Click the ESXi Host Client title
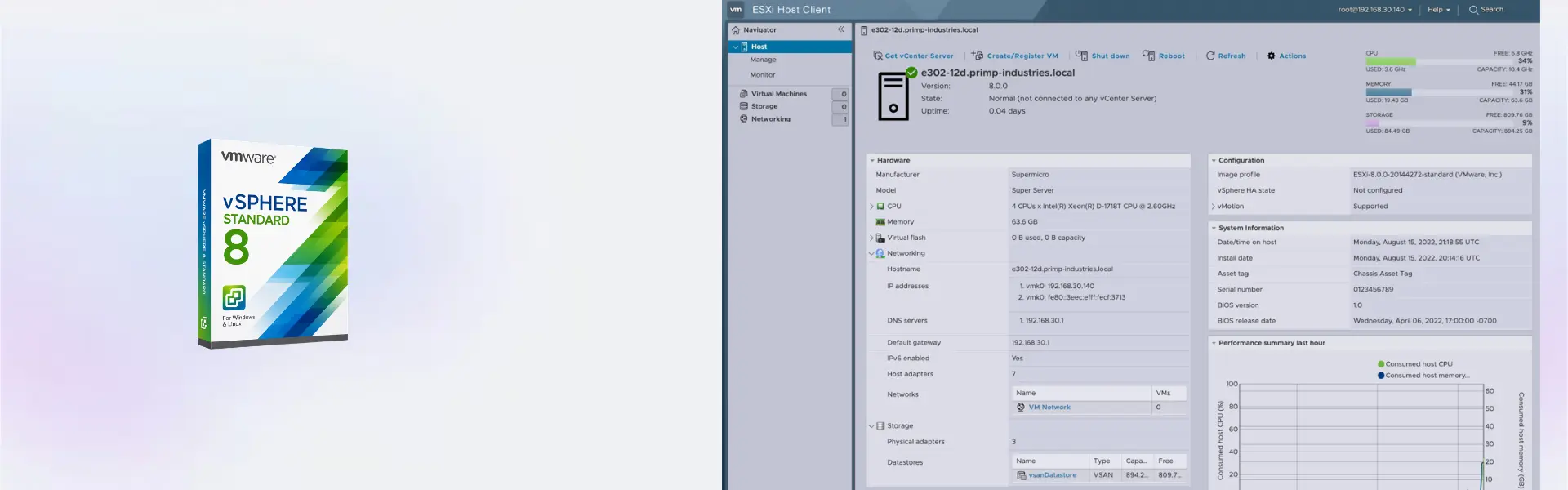The height and width of the screenshot is (490, 1568). [x=791, y=10]
